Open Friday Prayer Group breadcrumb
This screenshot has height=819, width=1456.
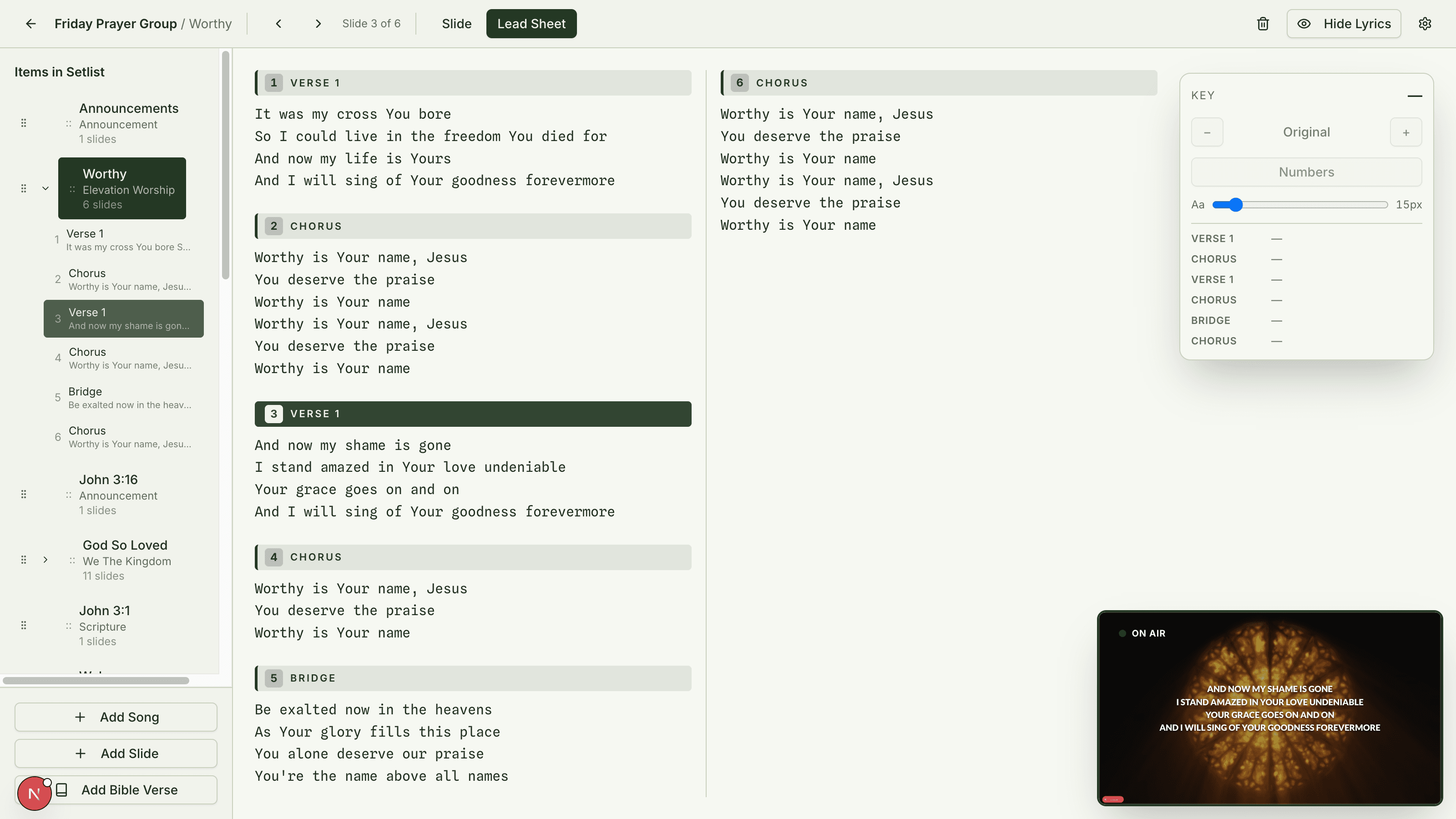[x=115, y=24]
